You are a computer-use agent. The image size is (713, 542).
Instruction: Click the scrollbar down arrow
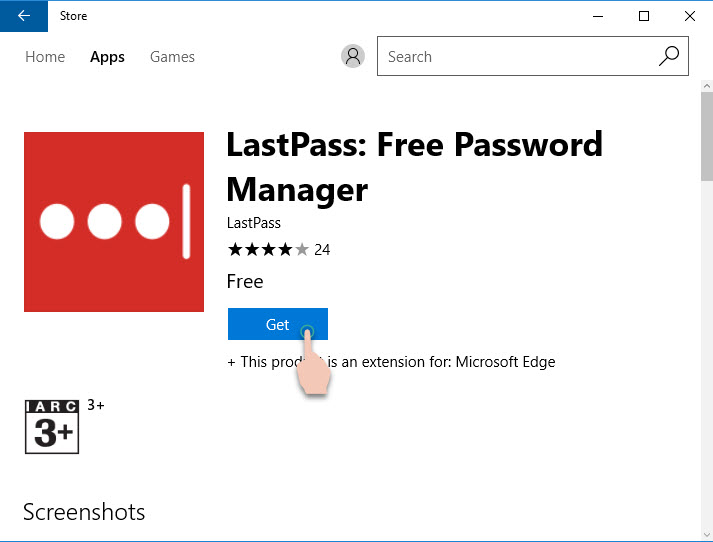(x=707, y=535)
